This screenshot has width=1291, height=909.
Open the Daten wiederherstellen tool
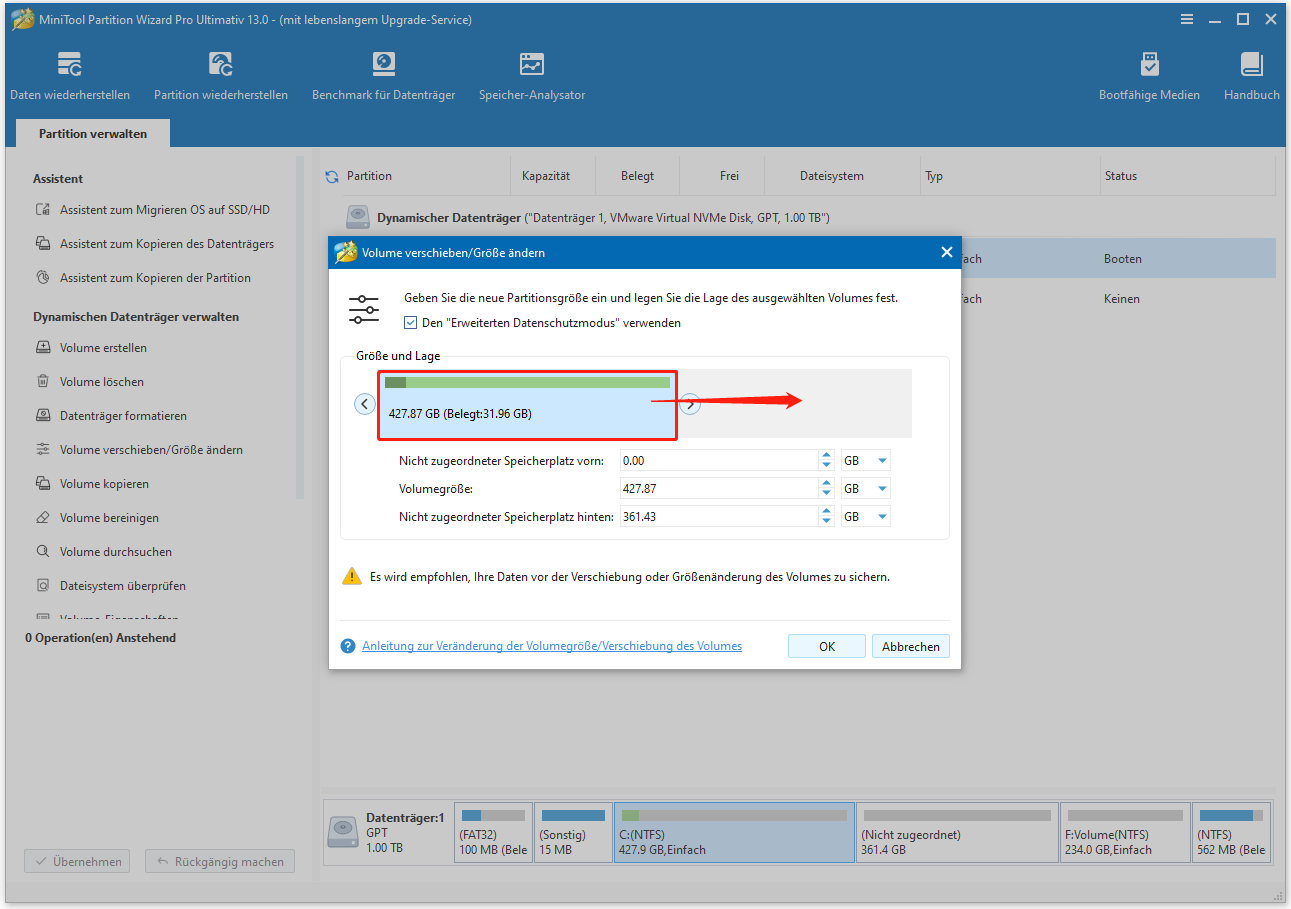[70, 75]
